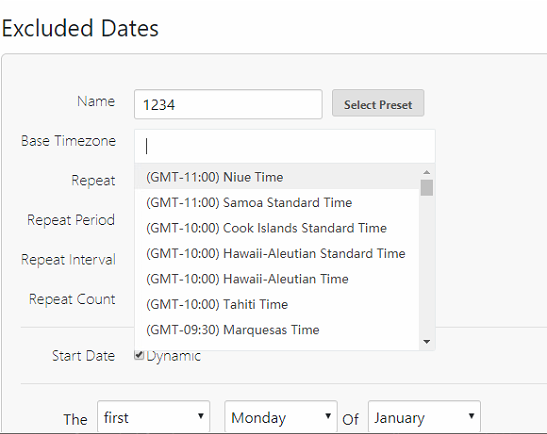Open the Monday weekday dropdown
This screenshot has width=547, height=434.
coord(281,417)
